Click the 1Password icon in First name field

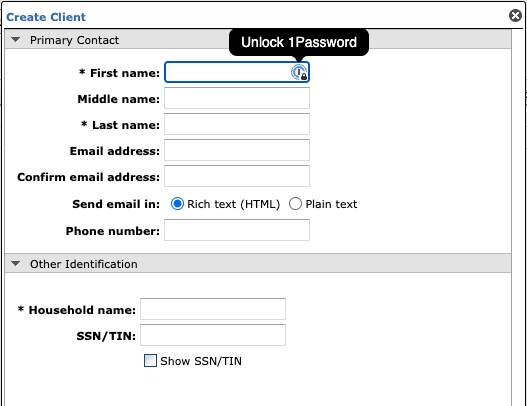click(x=299, y=72)
